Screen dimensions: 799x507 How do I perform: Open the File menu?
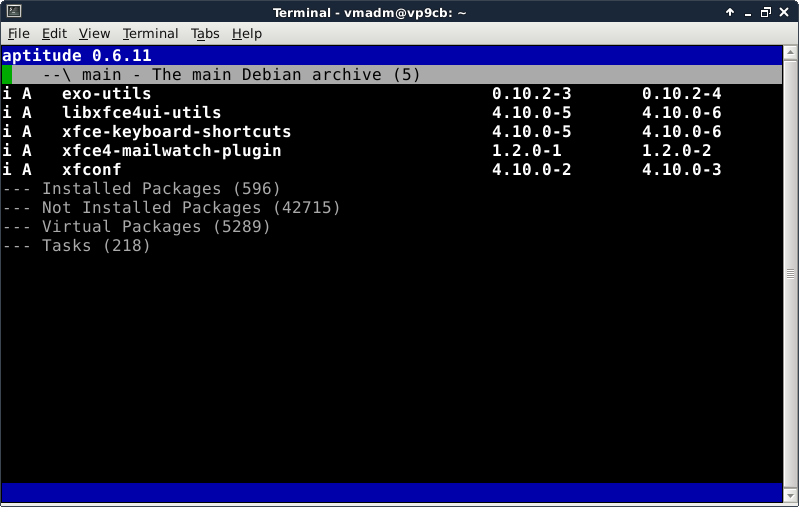coord(18,33)
